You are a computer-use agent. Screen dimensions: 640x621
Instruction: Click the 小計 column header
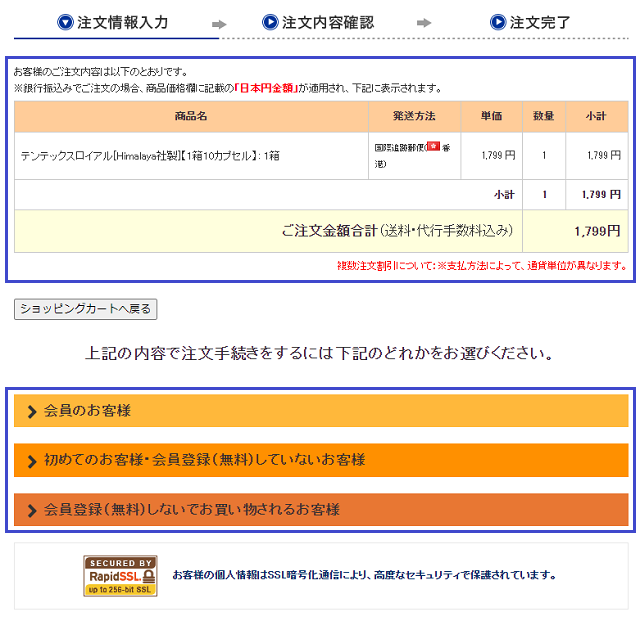point(596,116)
